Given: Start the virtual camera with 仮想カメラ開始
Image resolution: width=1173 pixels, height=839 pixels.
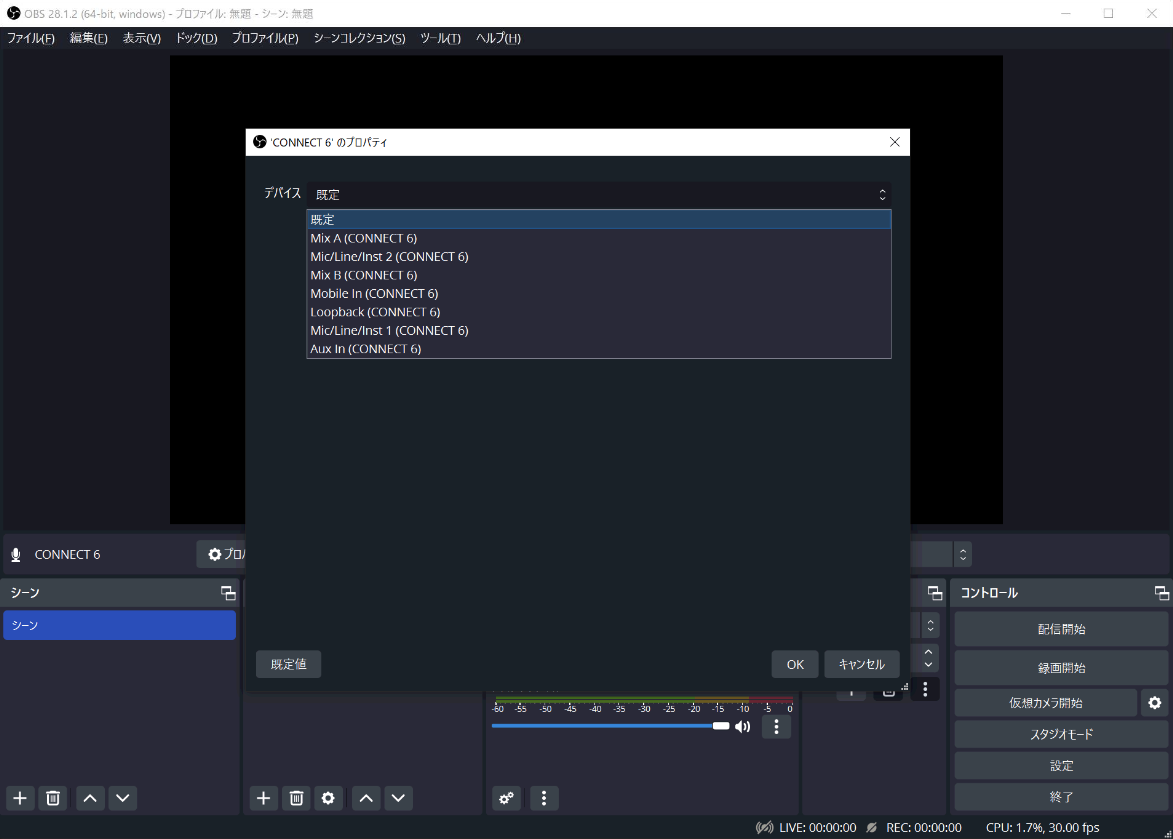Looking at the screenshot, I should (1046, 703).
